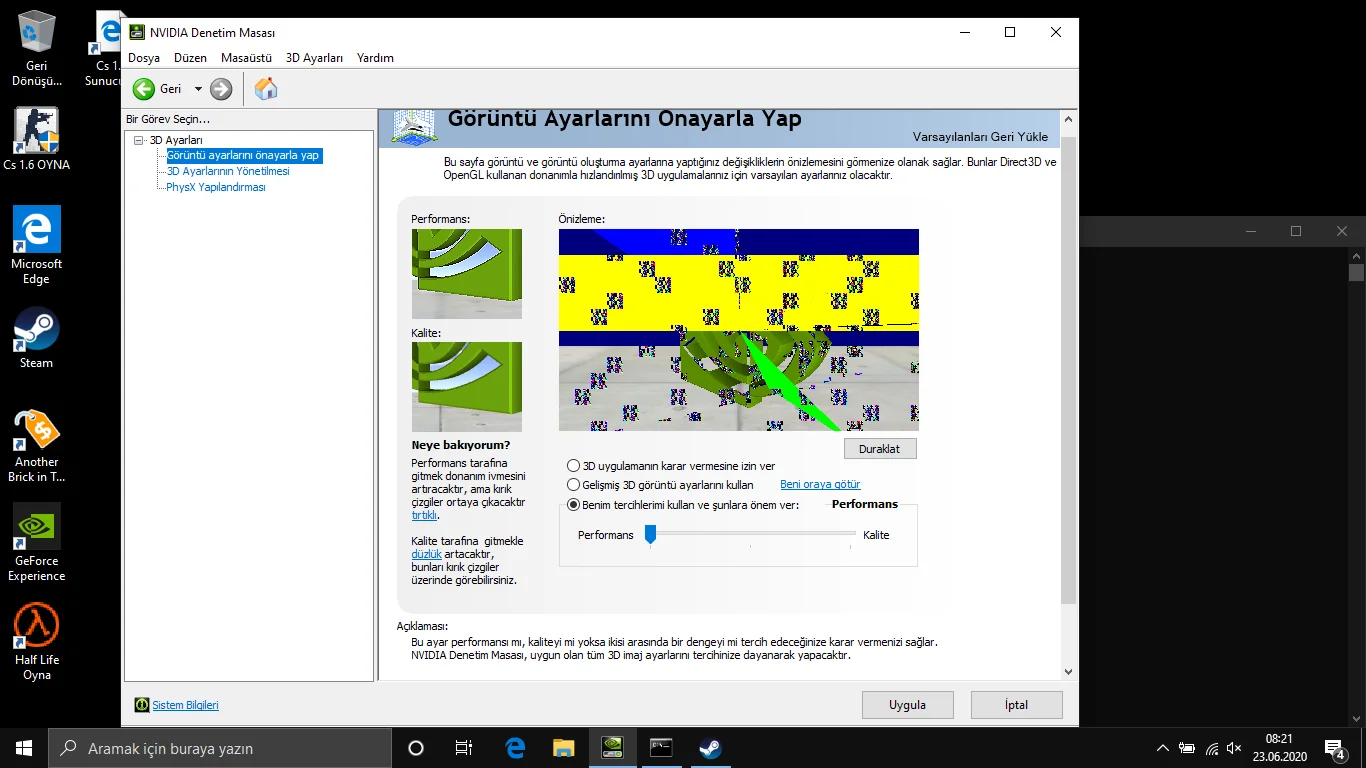Screen dimensions: 1366x768
Task: Open Cortana from the taskbar circle
Action: [416, 748]
